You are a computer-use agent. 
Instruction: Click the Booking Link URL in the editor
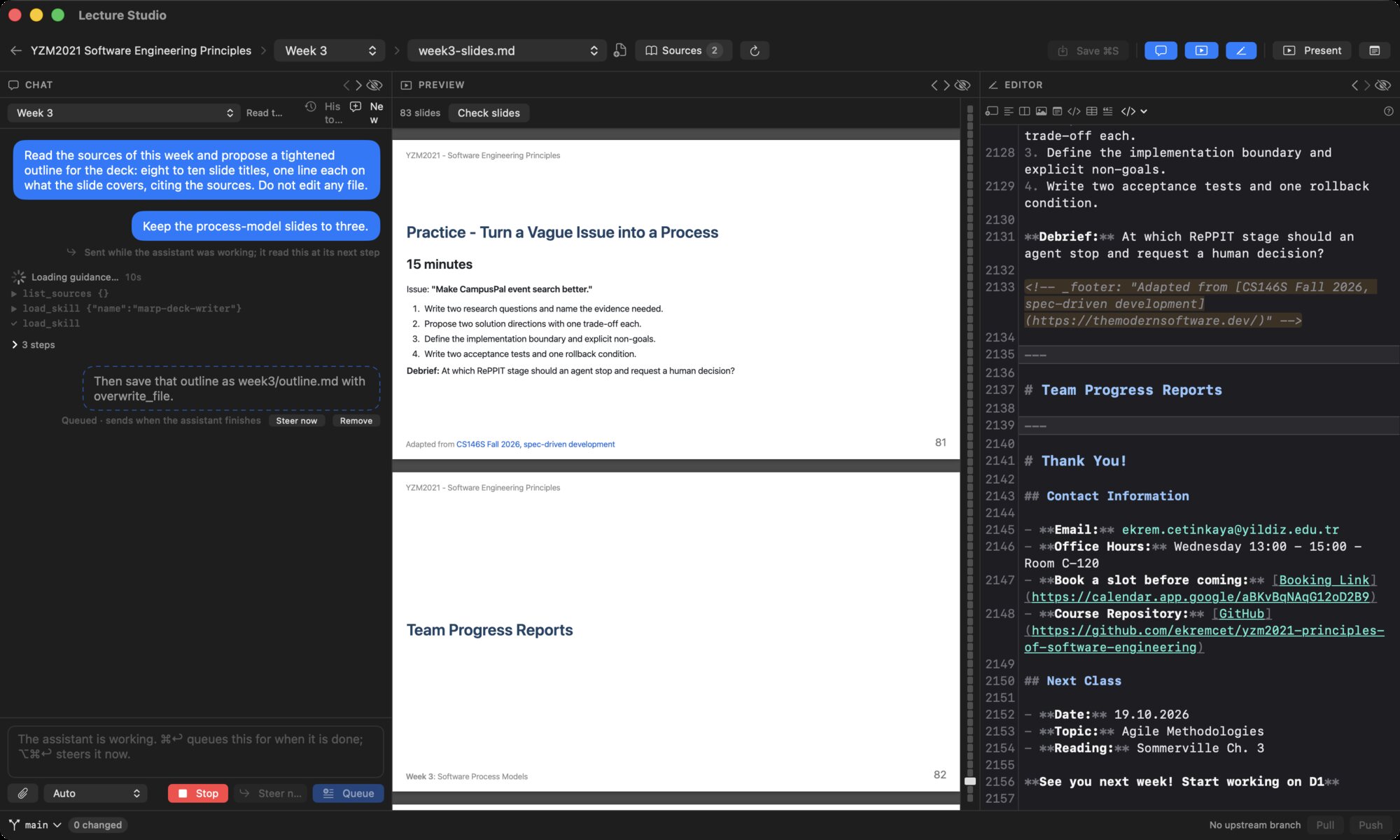1200,597
